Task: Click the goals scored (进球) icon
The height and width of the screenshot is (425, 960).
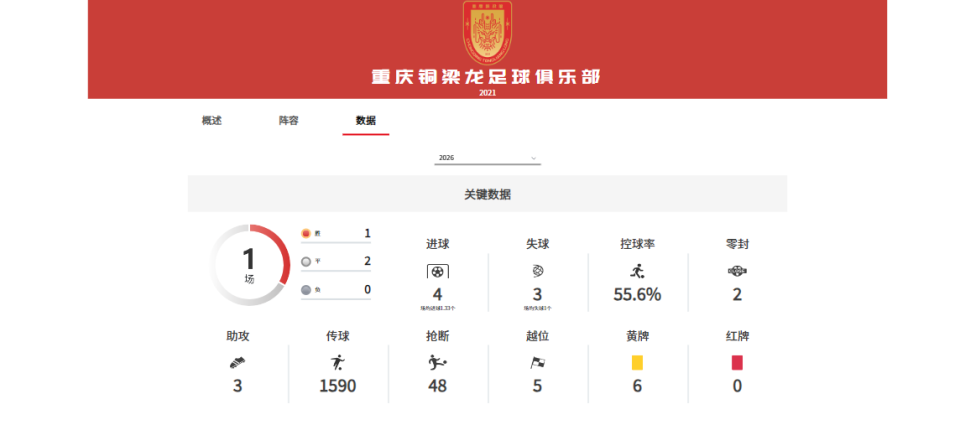Action: click(x=437, y=271)
